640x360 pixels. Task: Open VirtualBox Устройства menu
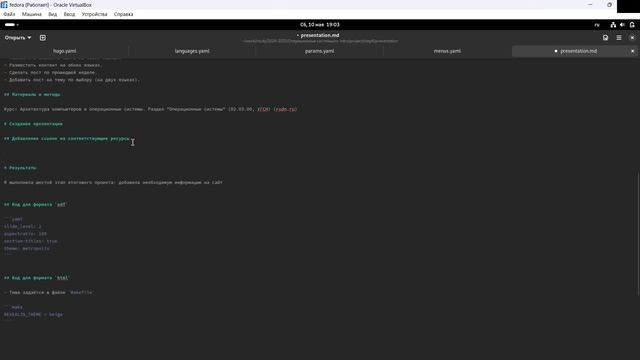[94, 14]
